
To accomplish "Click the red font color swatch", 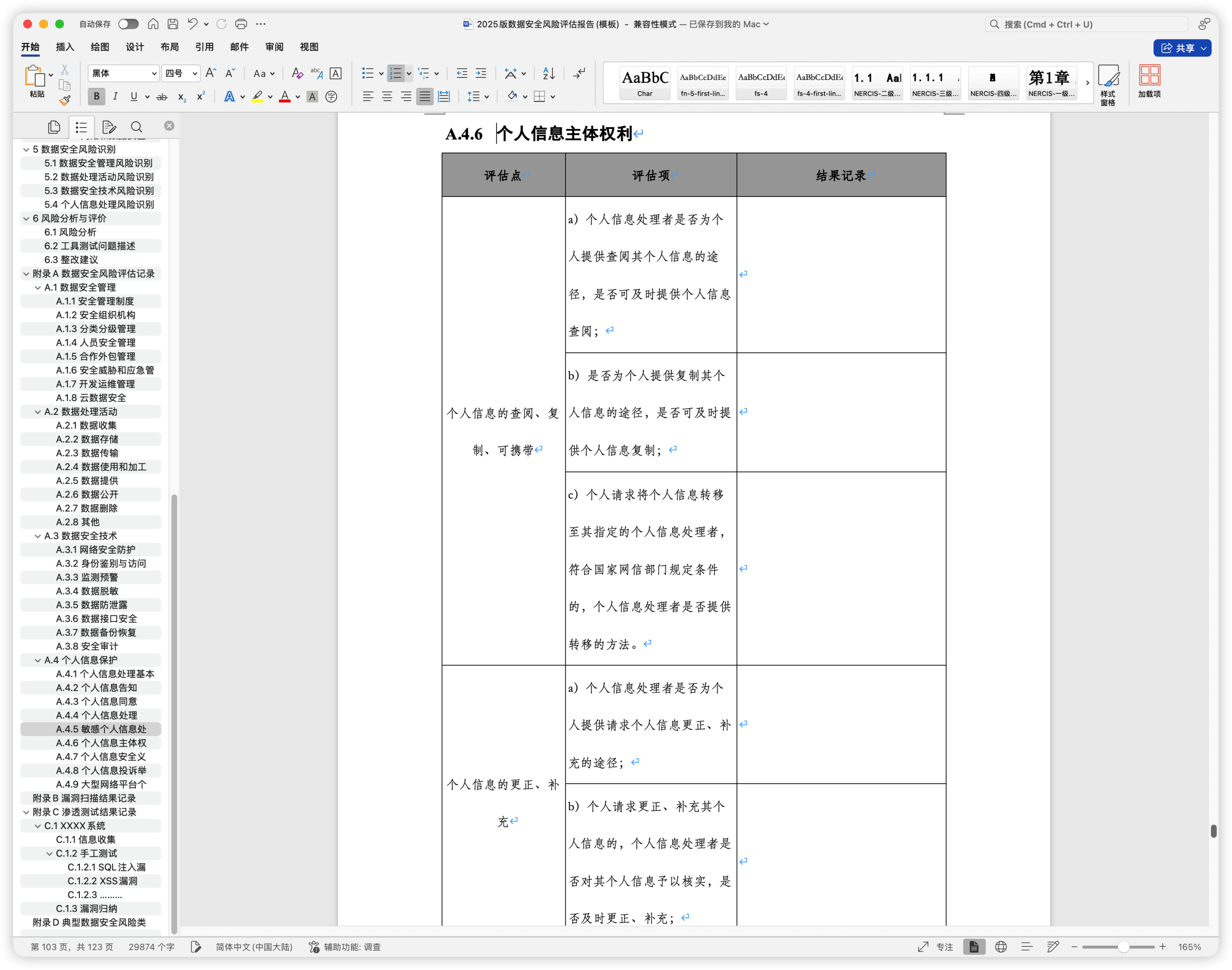I will click(x=285, y=97).
